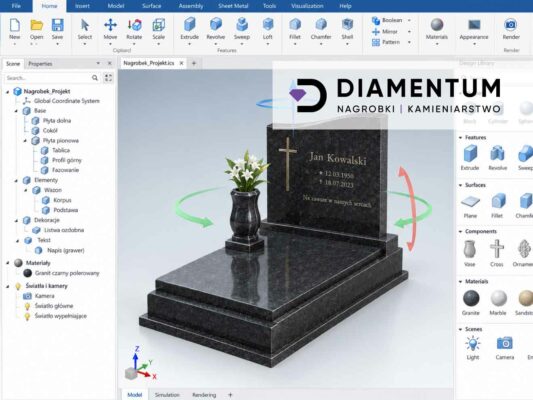Open the Appearance settings
The width and height of the screenshot is (533, 400).
[x=474, y=25]
